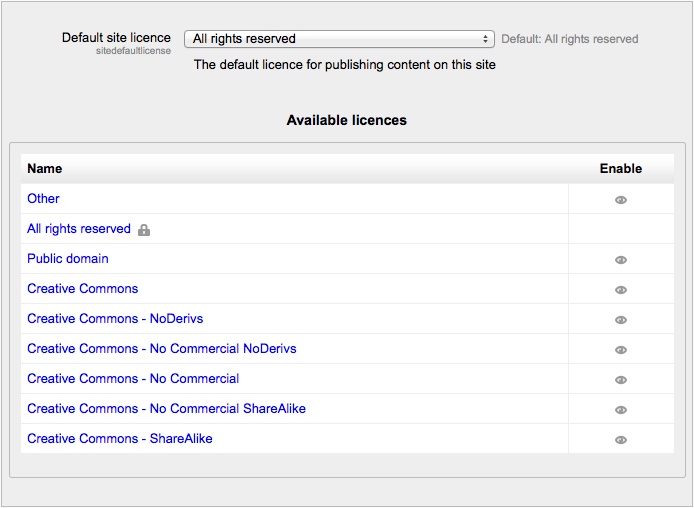Click the default licence description text

345,65
